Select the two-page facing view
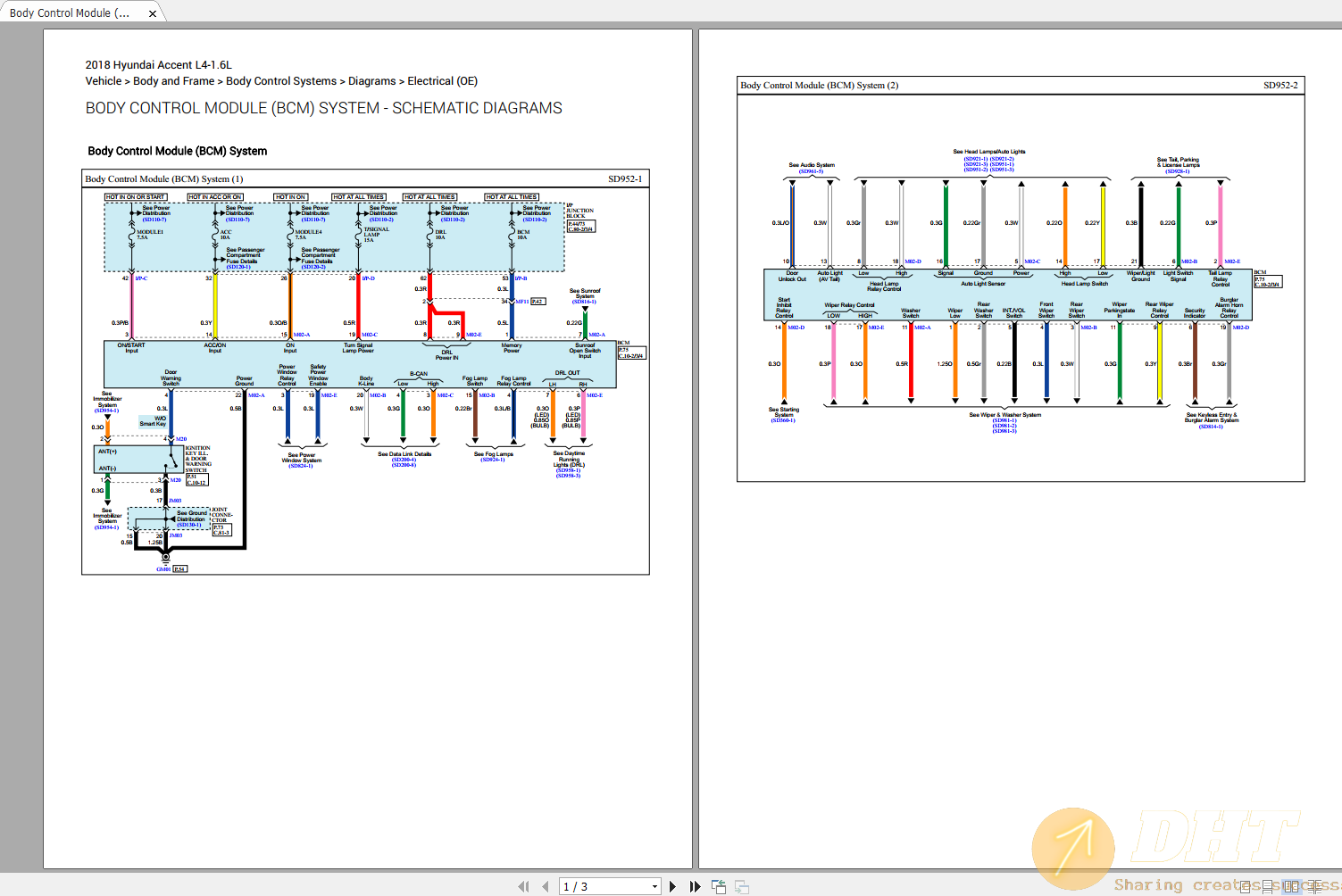The width and height of the screenshot is (1342, 896). pos(1291,886)
